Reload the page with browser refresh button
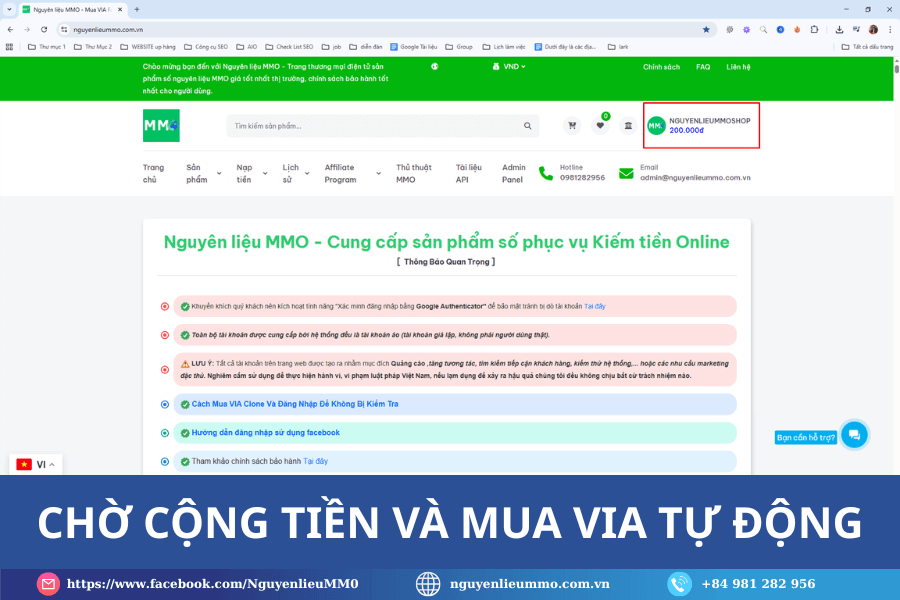 coord(45,29)
